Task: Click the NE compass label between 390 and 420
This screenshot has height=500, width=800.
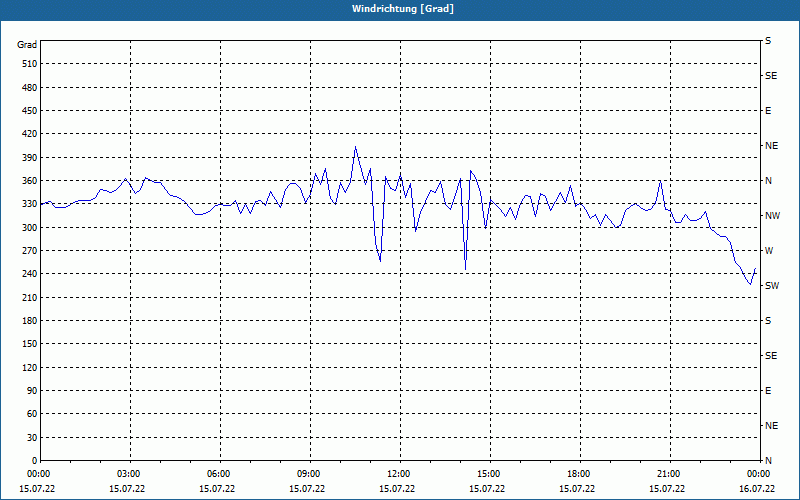Action: 771,146
